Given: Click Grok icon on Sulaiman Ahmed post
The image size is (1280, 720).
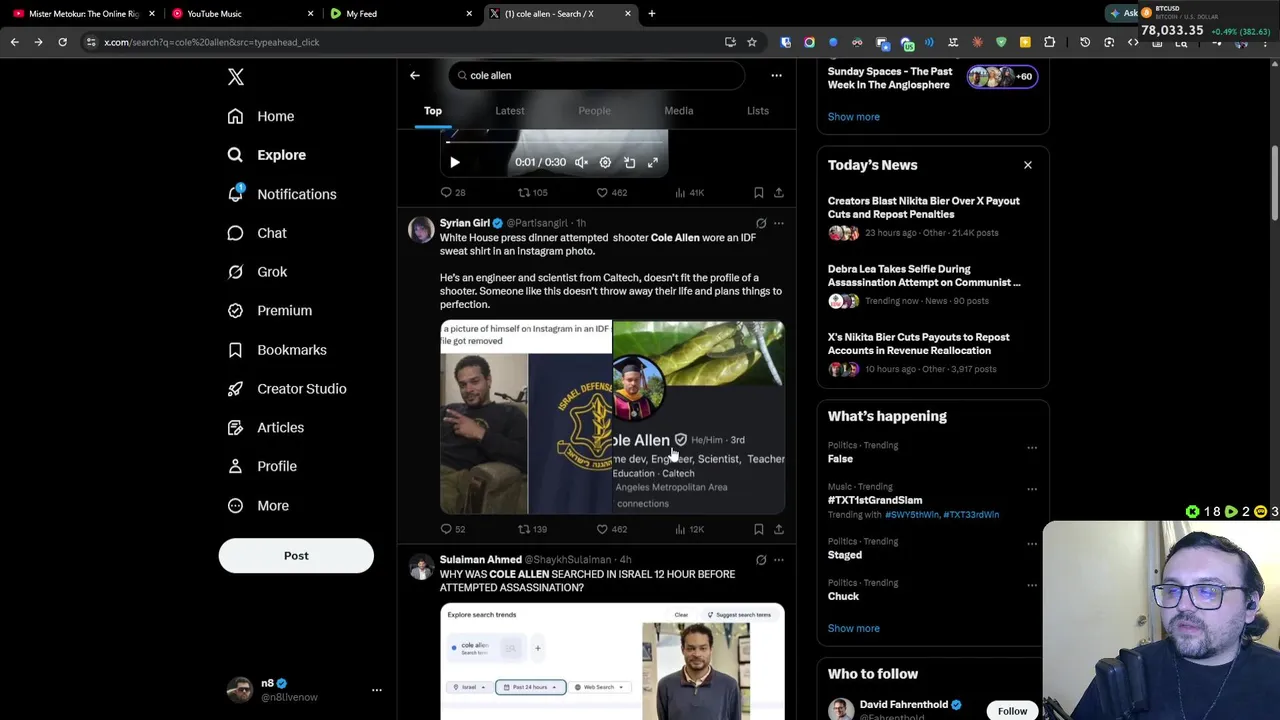Looking at the screenshot, I should pos(761,560).
